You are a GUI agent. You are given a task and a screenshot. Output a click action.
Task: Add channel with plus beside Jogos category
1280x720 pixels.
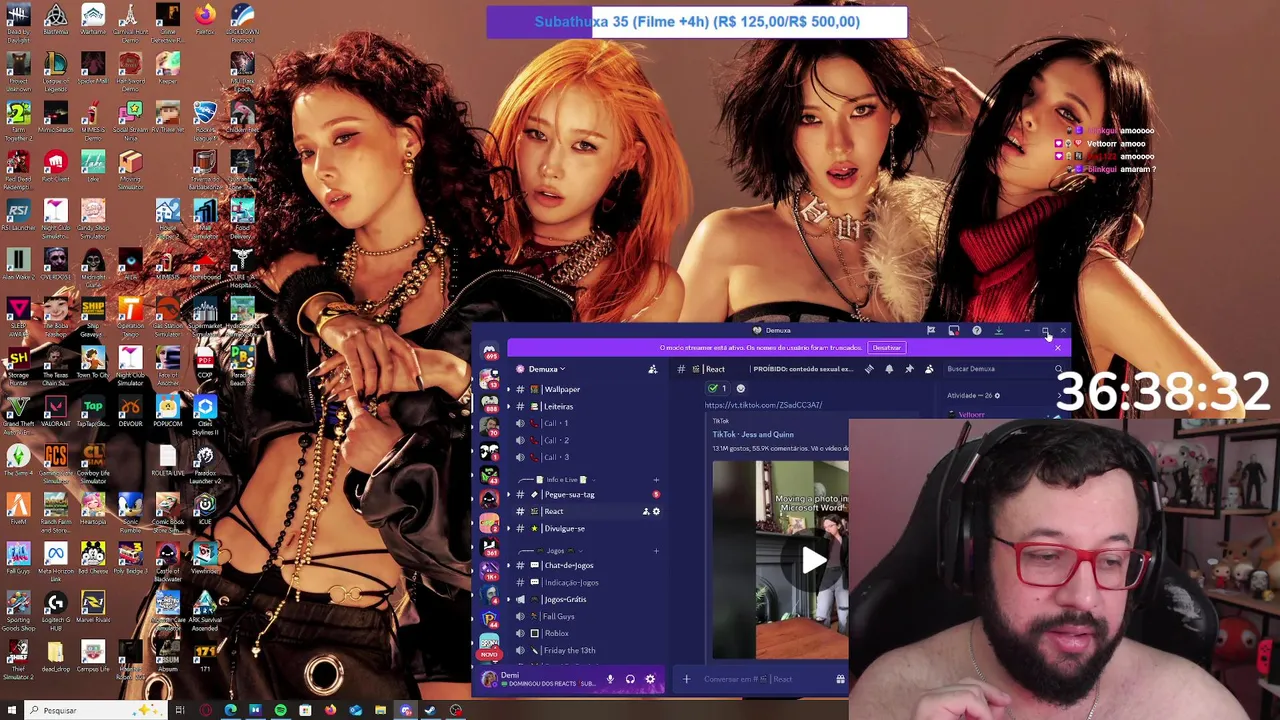pyautogui.click(x=656, y=551)
